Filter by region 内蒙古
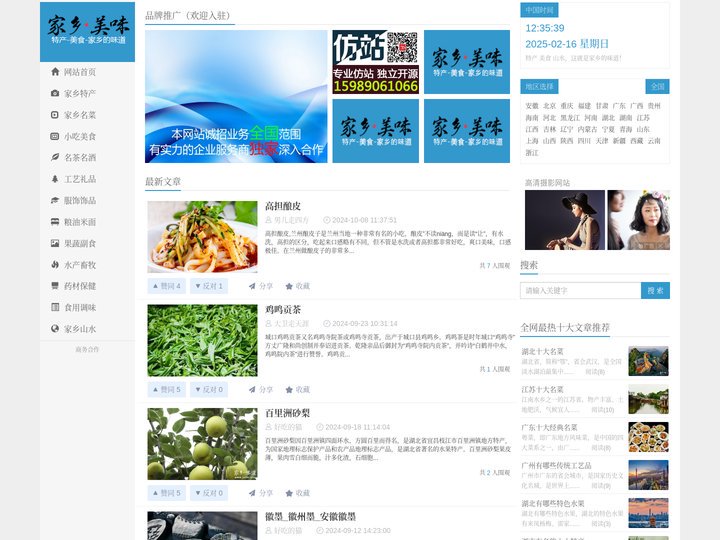720x540 pixels. tap(587, 129)
